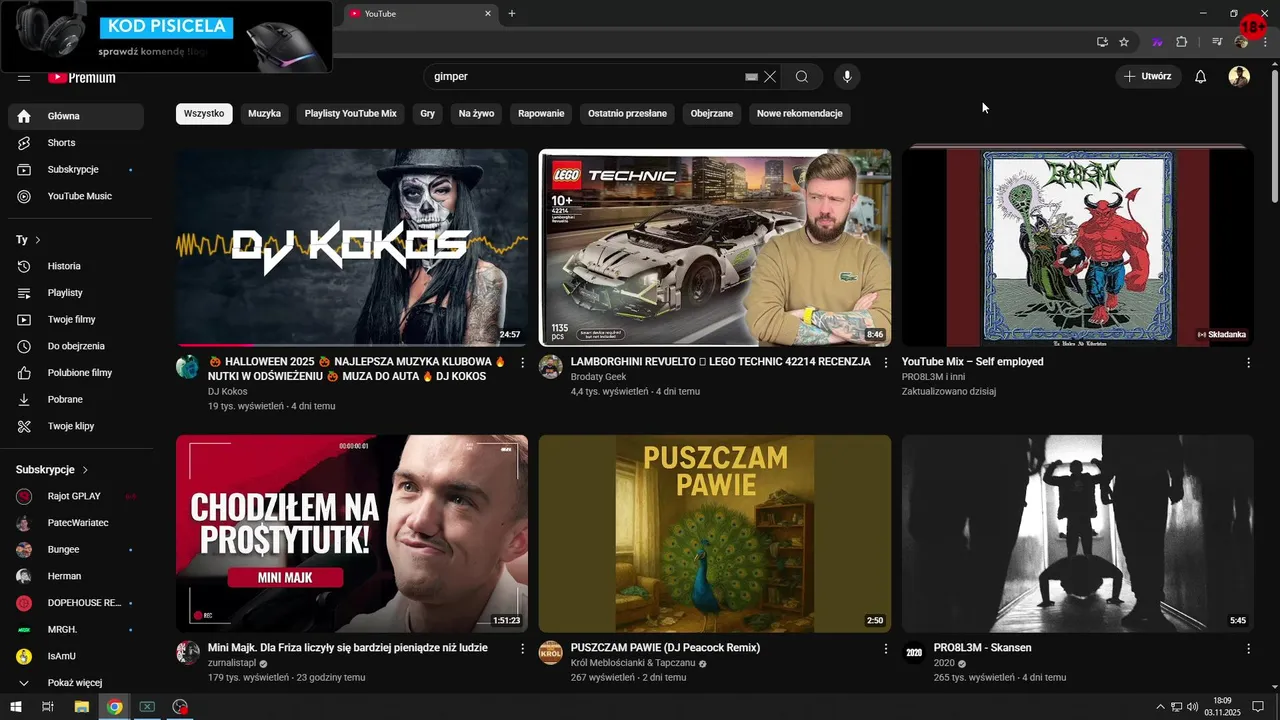The image size is (1280, 720).
Task: Open PatecWariatec subscription channel
Action: [76, 523]
